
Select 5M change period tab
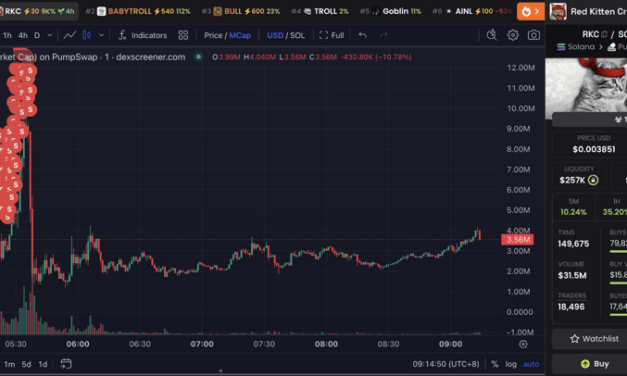[x=573, y=207]
